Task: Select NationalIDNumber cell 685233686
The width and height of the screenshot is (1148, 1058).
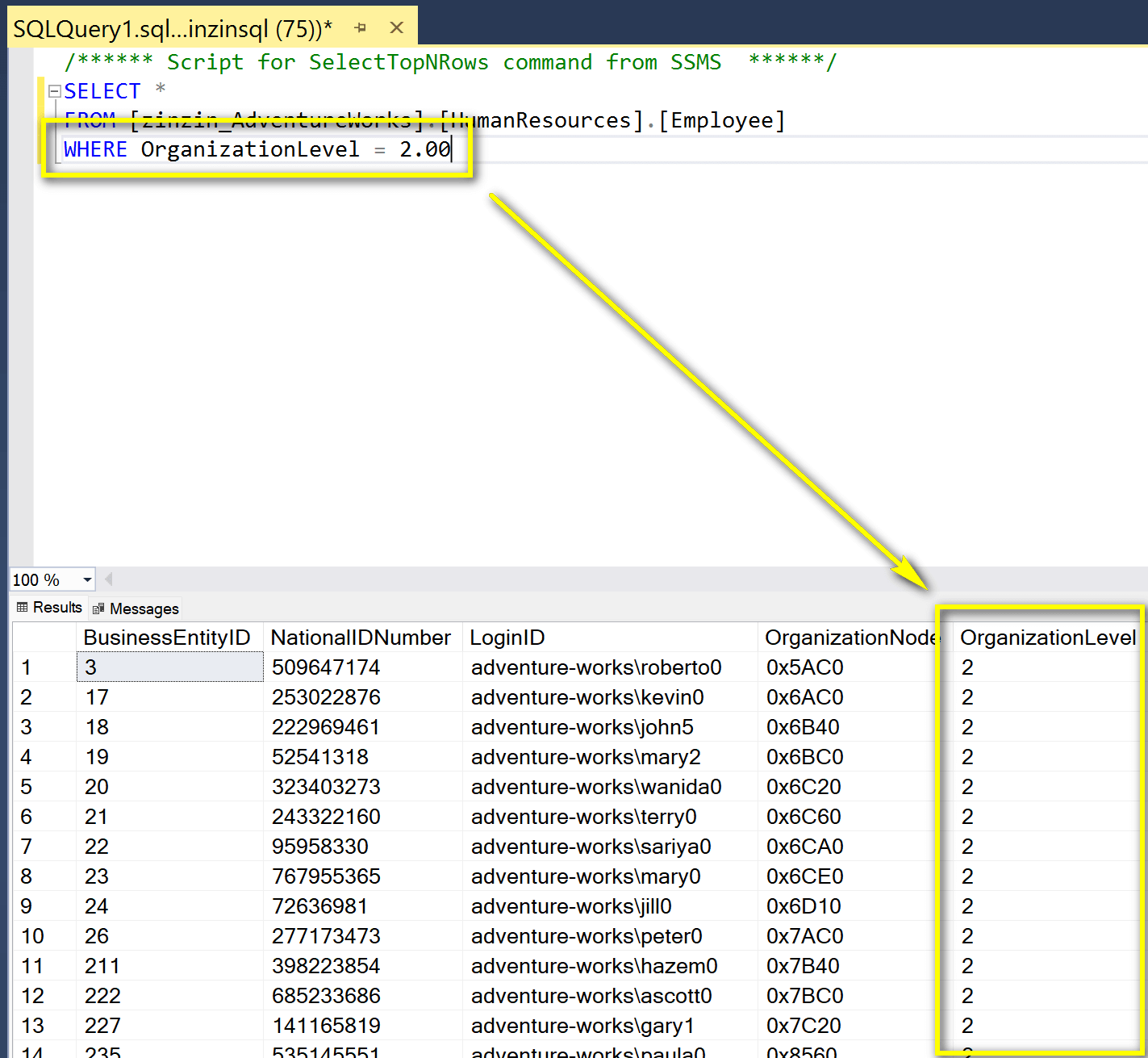Action: (x=362, y=996)
